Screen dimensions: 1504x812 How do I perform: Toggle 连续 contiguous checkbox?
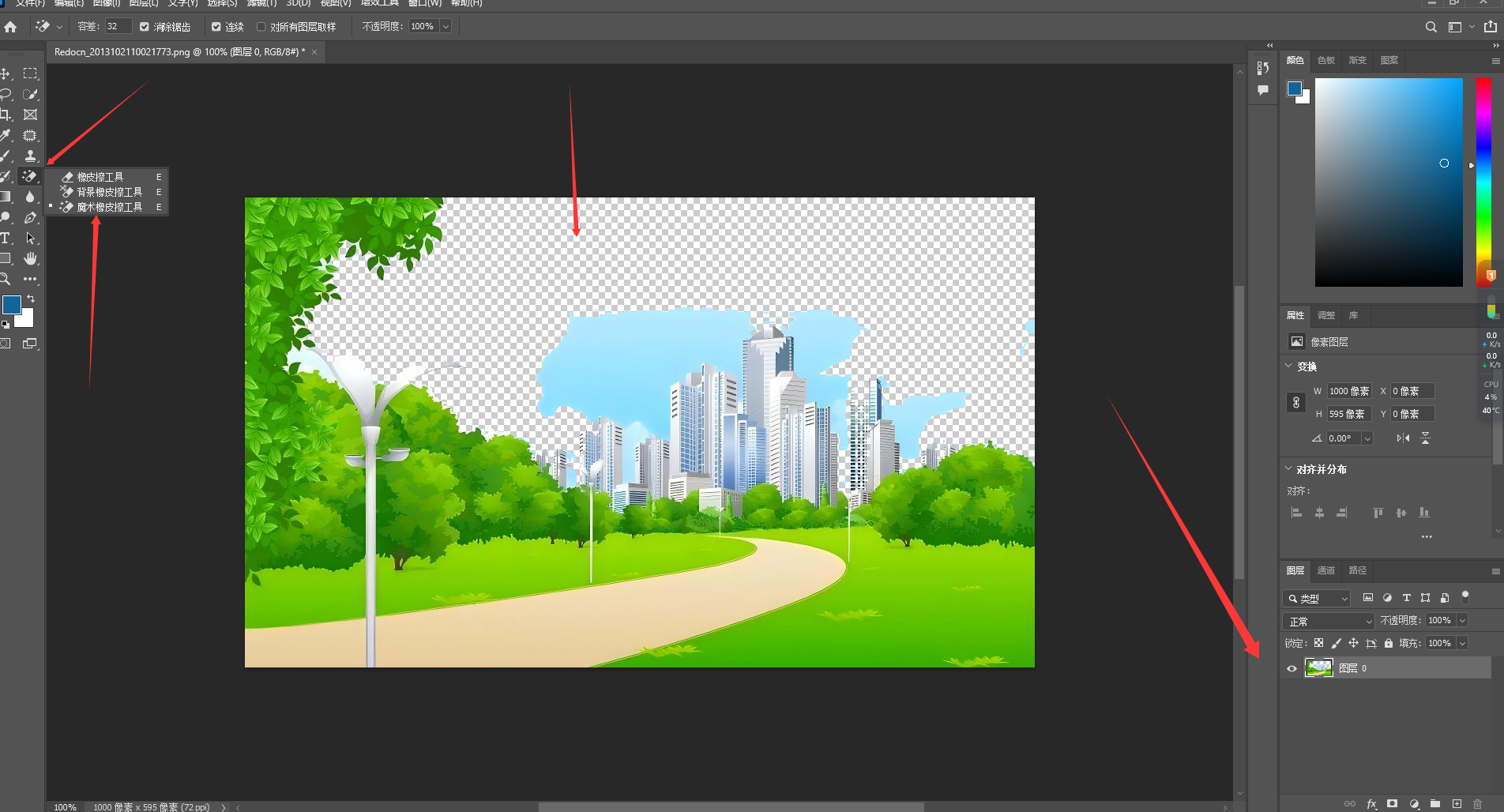click(216, 27)
